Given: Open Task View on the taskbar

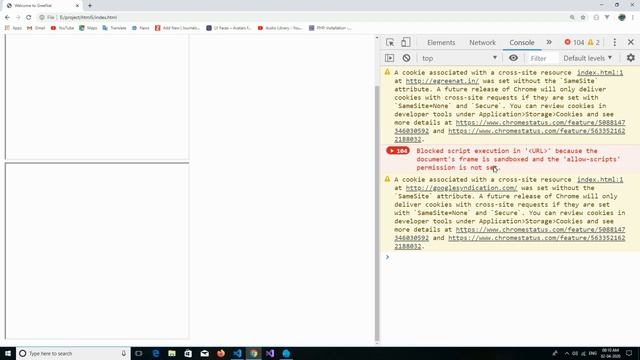Looking at the screenshot, I should 139,353.
